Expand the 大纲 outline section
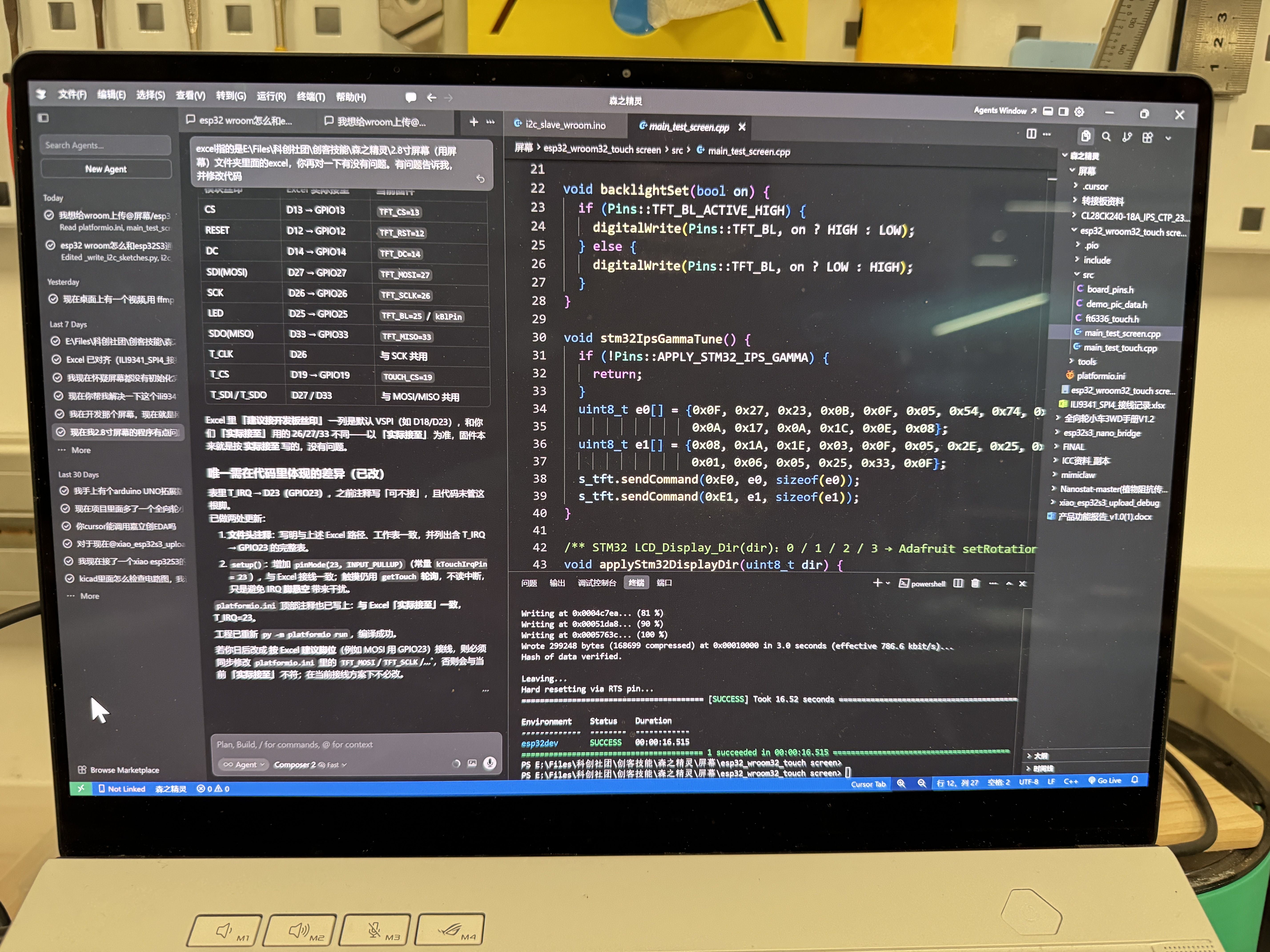 click(x=1037, y=756)
